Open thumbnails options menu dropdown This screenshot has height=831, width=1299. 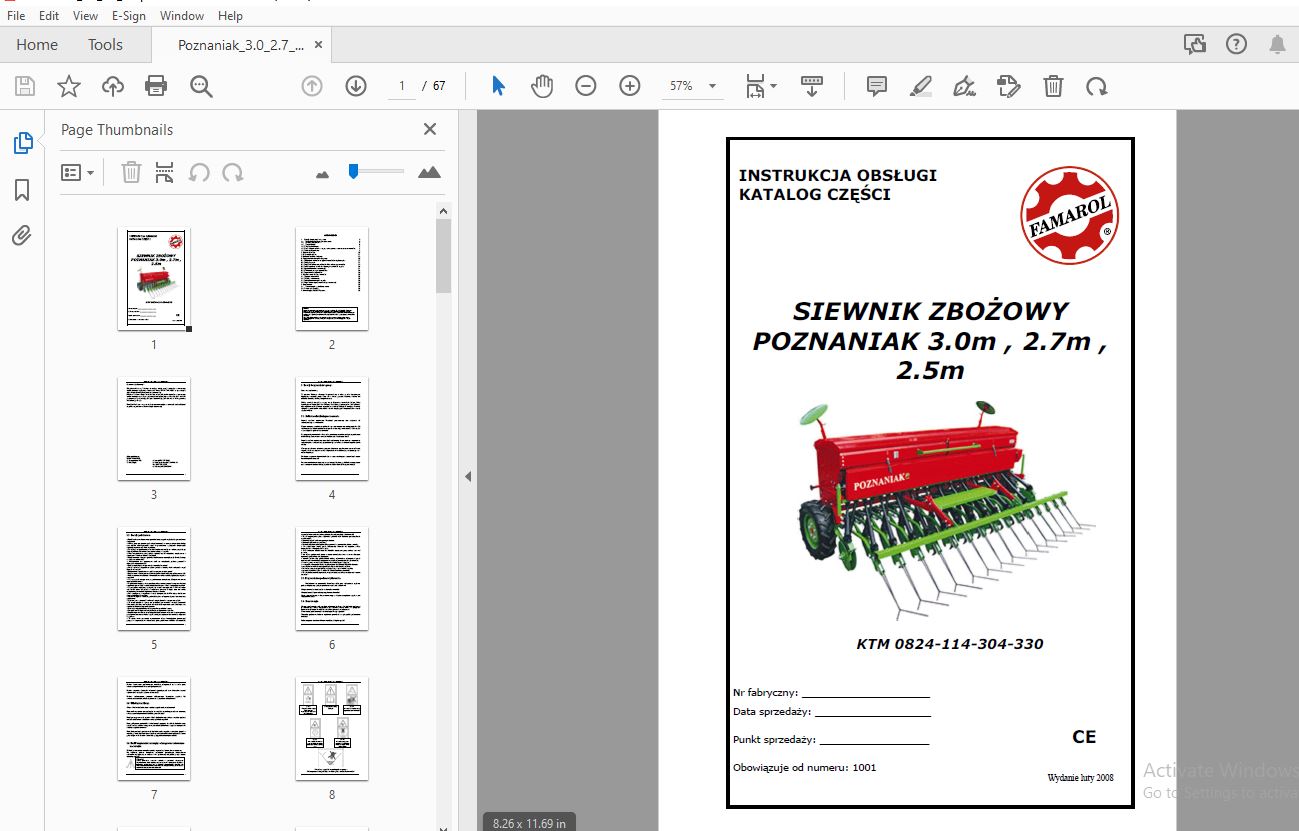click(x=78, y=172)
